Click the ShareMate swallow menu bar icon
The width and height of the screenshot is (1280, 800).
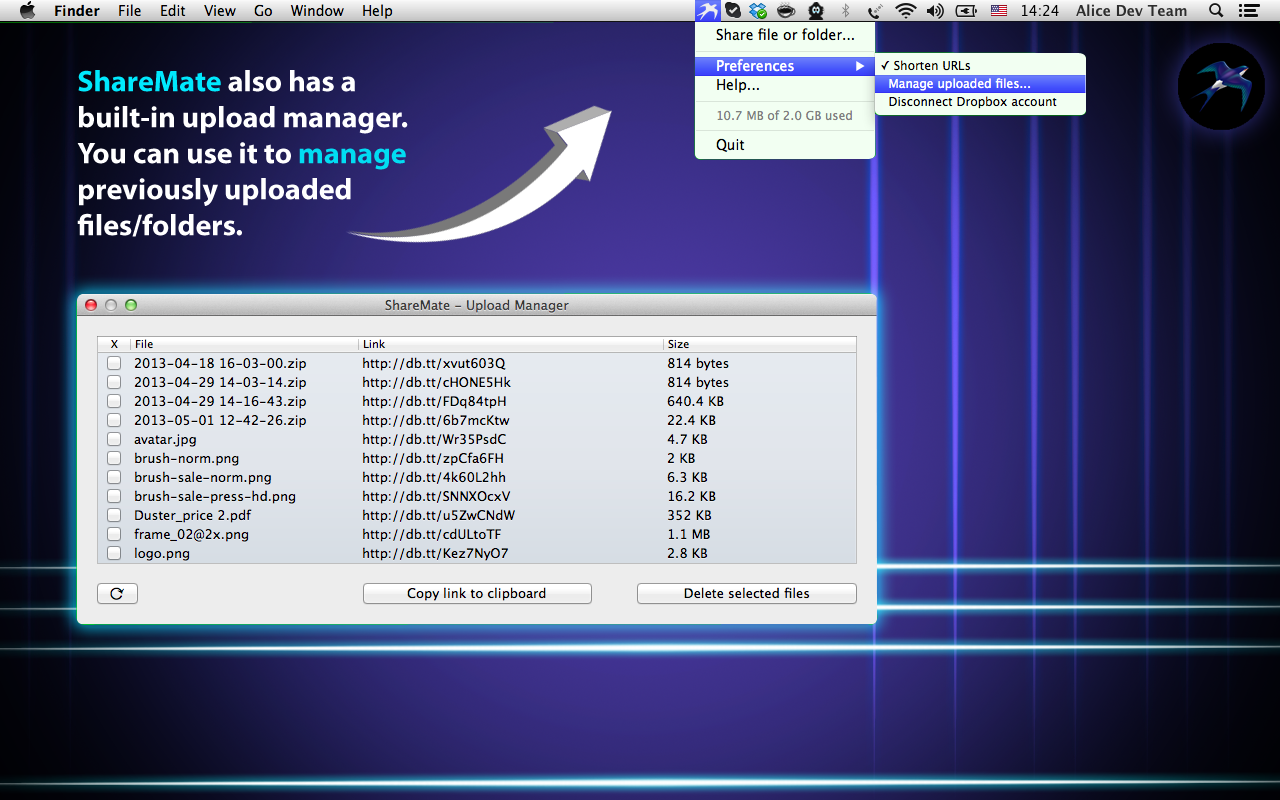tap(708, 11)
